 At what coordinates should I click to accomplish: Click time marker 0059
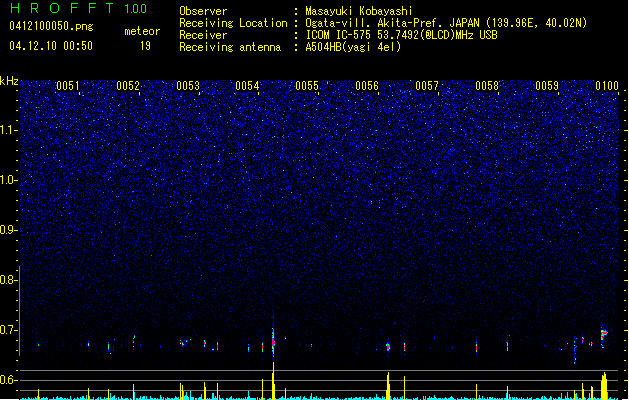coord(547,86)
